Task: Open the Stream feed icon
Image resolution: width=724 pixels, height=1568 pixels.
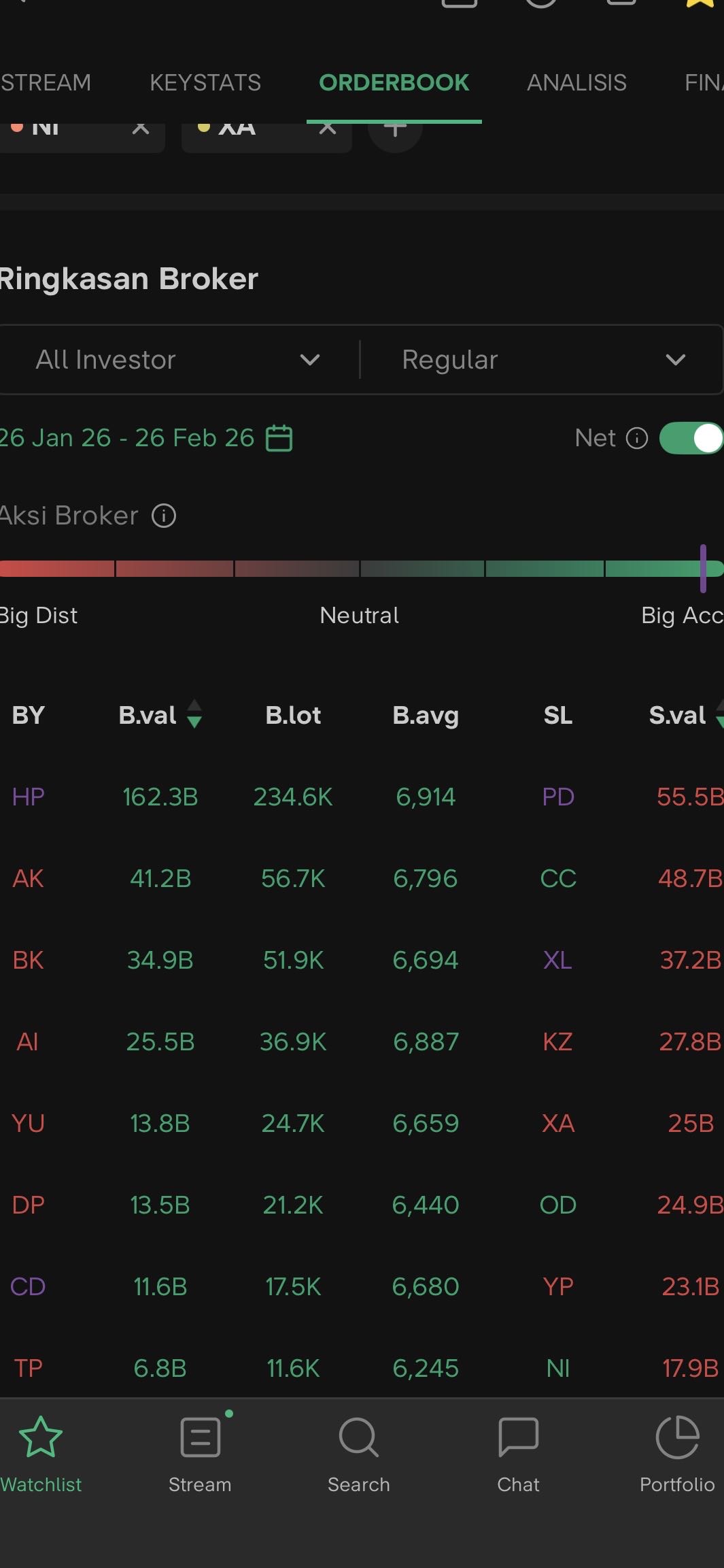Action: (201, 1437)
